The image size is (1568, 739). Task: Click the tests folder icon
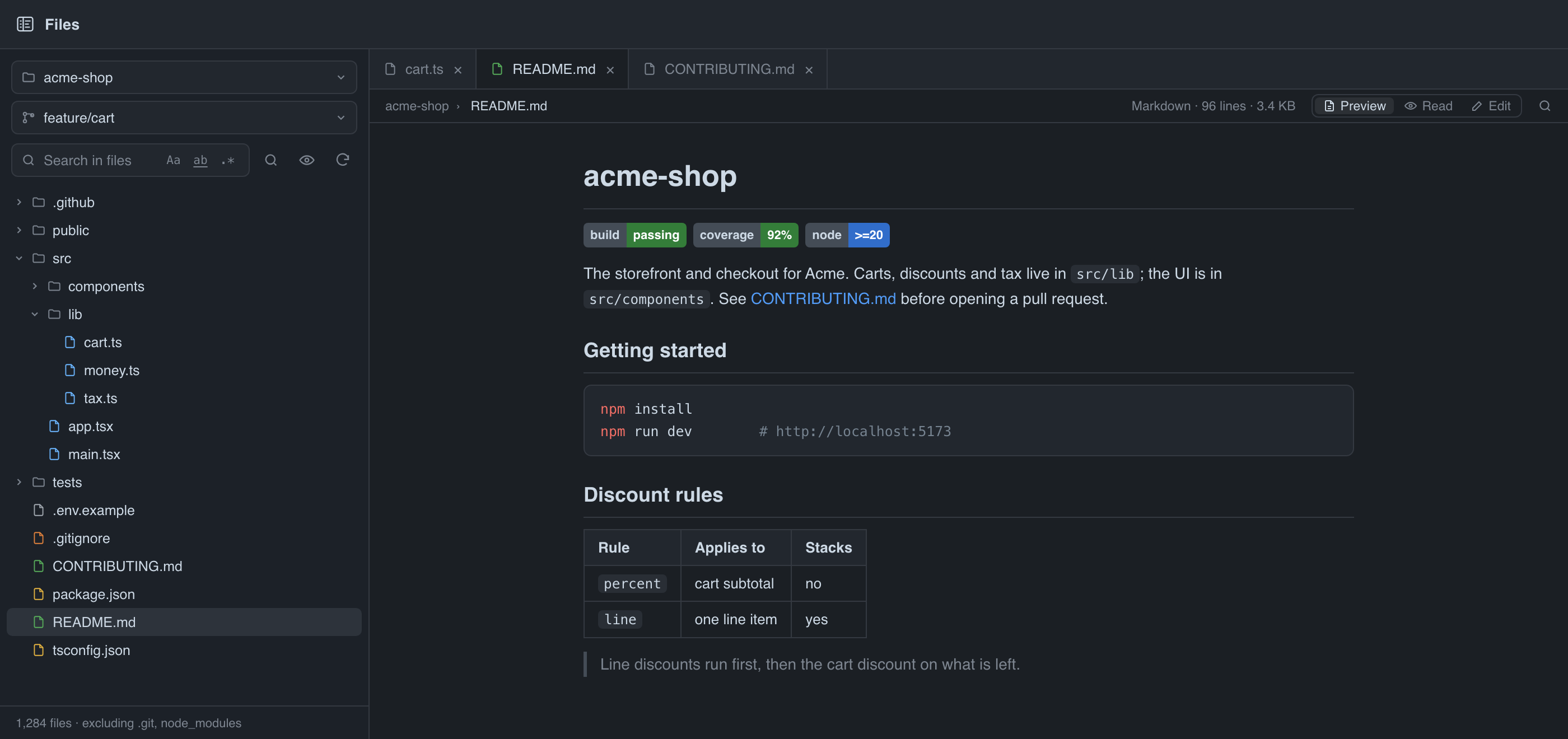coord(38,482)
